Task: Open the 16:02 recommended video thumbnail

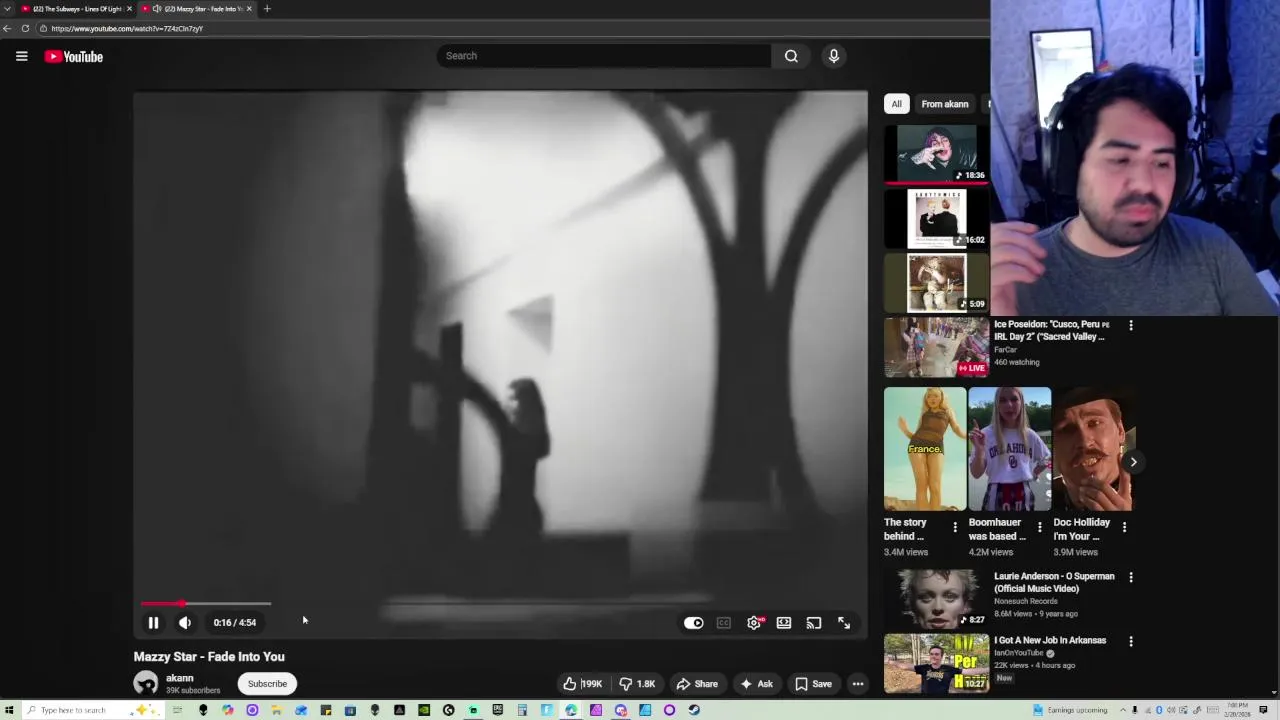Action: [936, 218]
